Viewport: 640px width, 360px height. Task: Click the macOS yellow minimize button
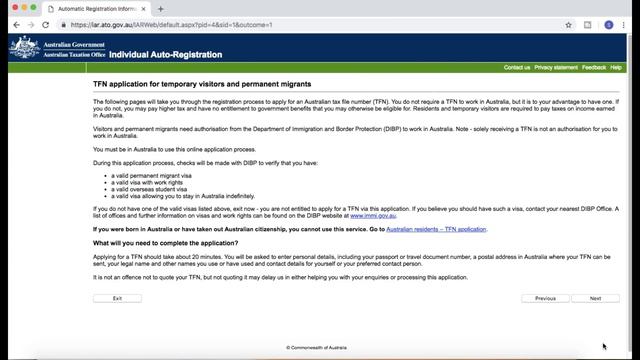(x=24, y=7)
